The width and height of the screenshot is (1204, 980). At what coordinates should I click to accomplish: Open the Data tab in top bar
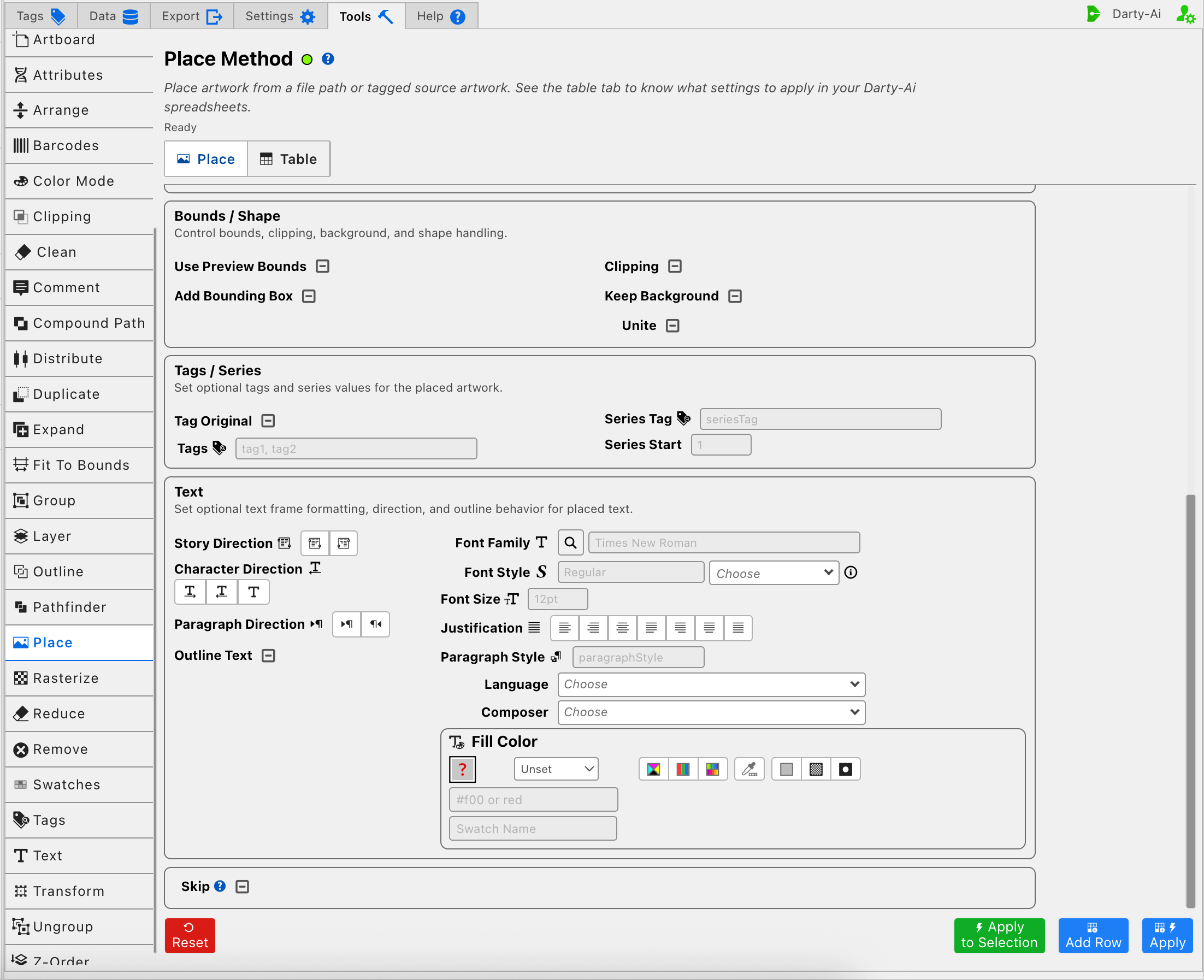pos(114,16)
